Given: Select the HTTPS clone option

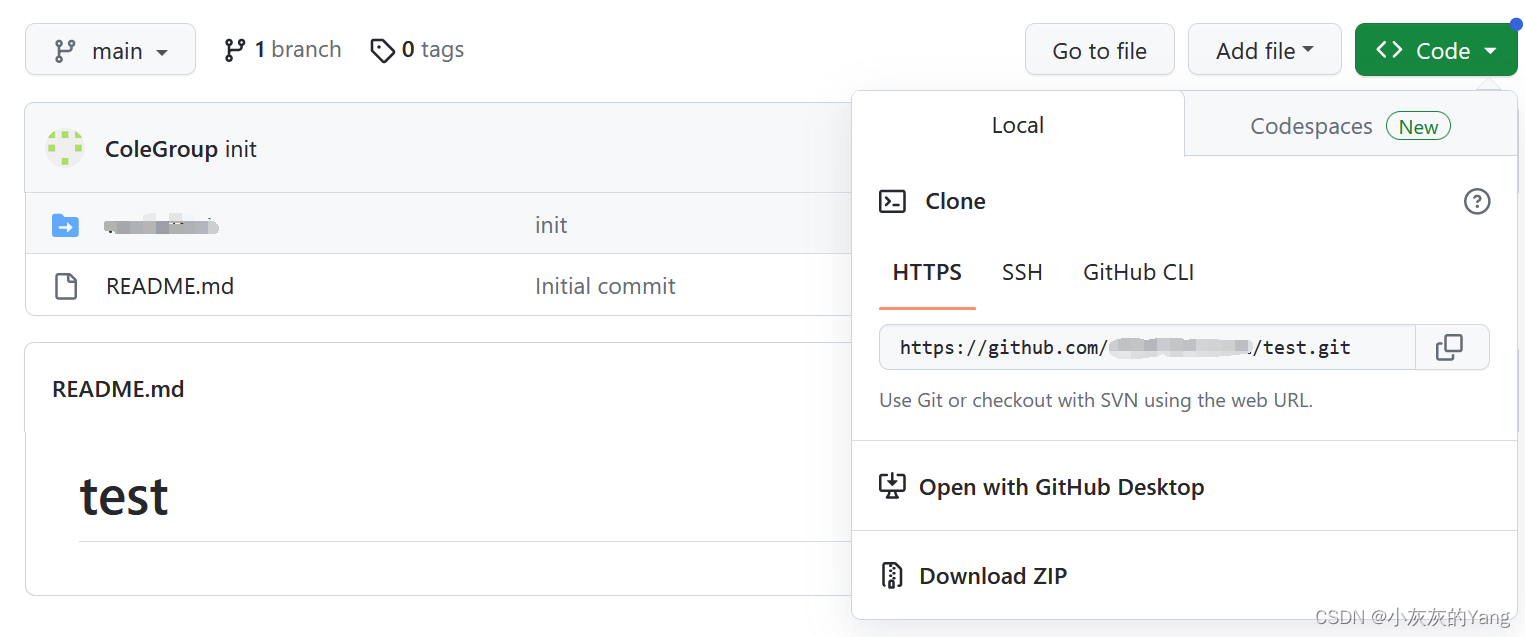Looking at the screenshot, I should (927, 272).
